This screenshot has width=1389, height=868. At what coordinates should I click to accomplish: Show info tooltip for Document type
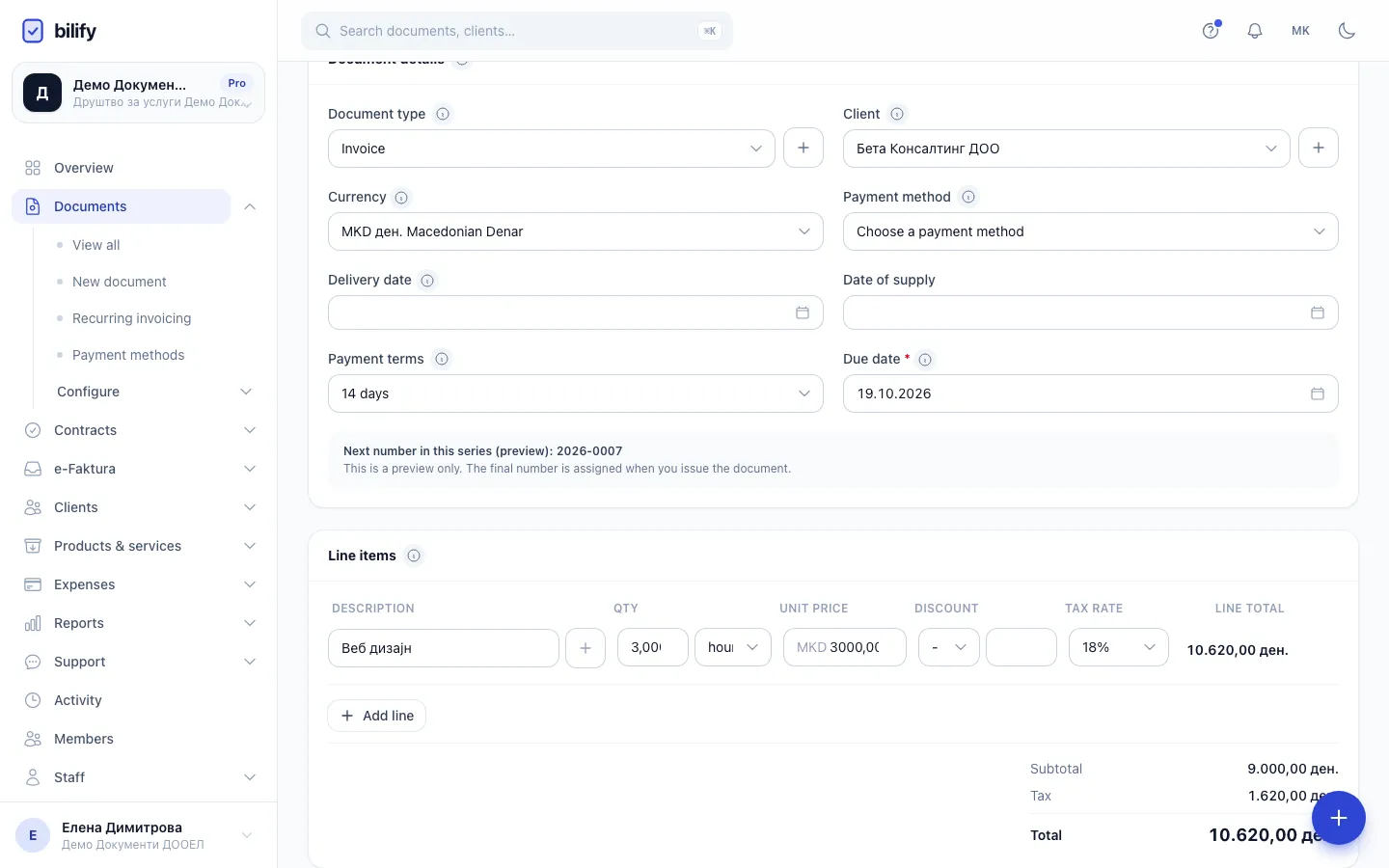(x=443, y=114)
